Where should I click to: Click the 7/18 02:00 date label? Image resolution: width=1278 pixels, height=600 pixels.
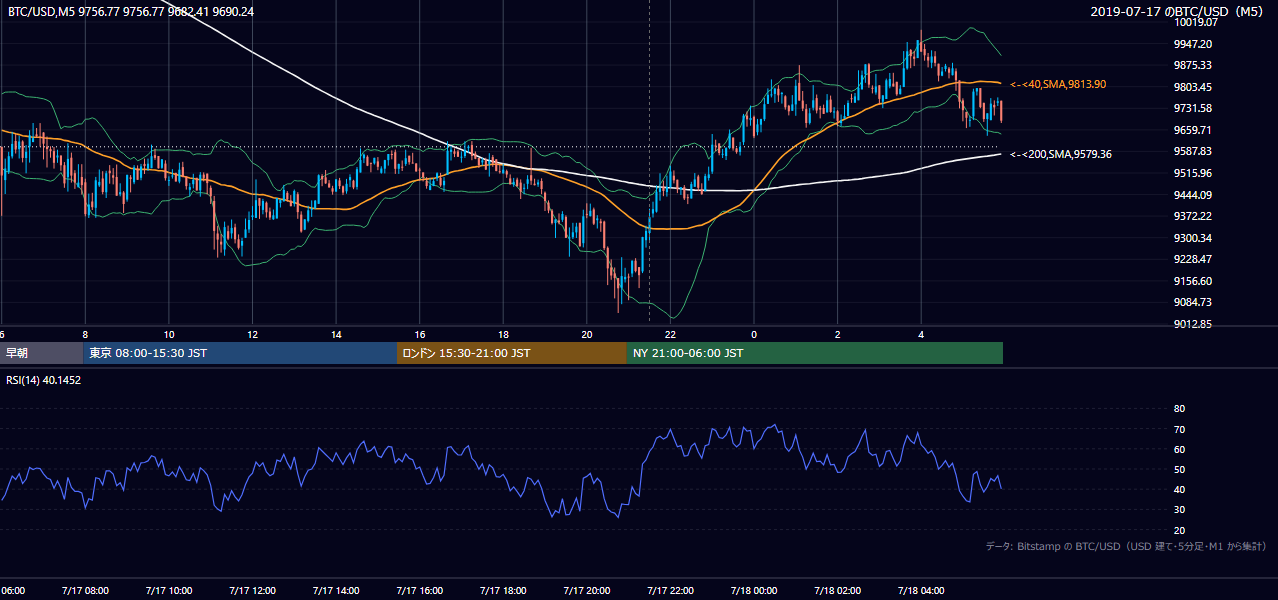pos(837,591)
